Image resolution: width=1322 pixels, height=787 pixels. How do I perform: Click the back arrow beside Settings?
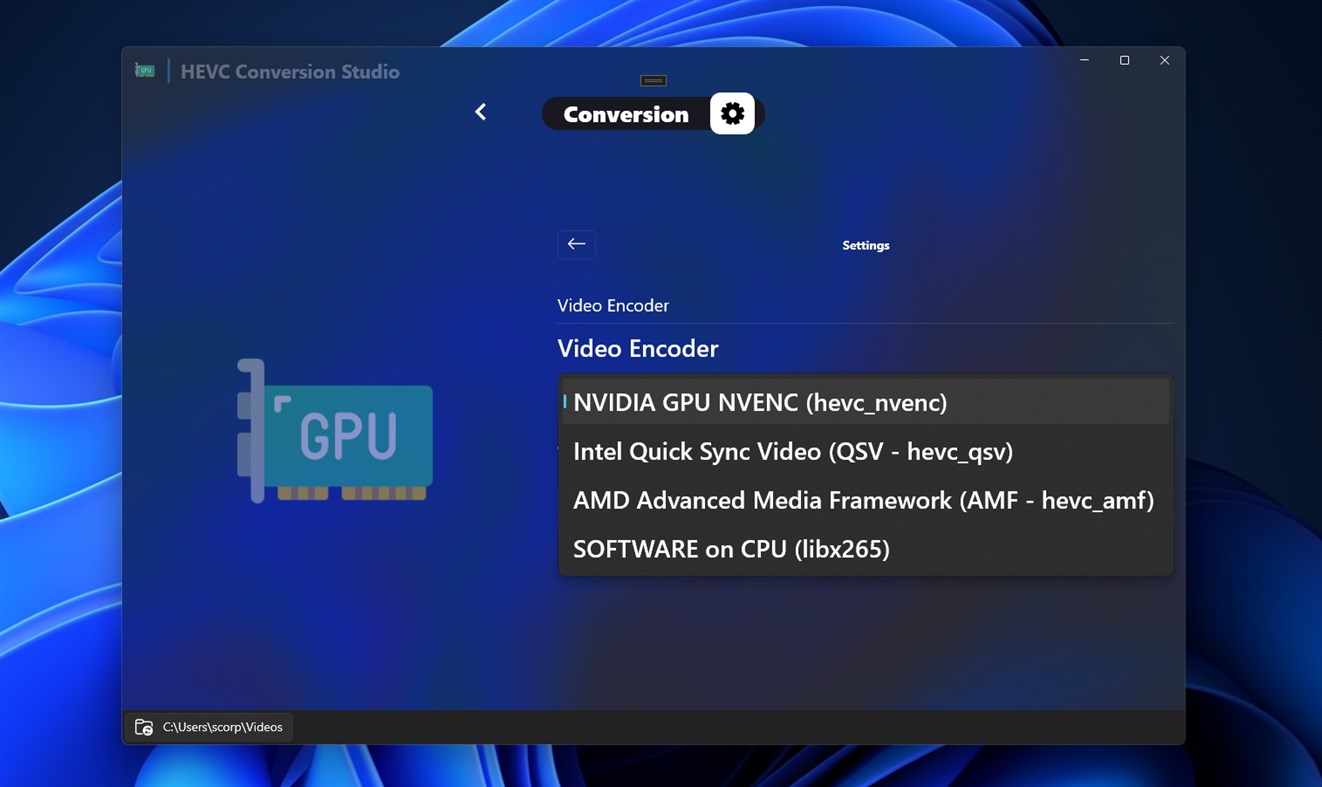pos(576,244)
